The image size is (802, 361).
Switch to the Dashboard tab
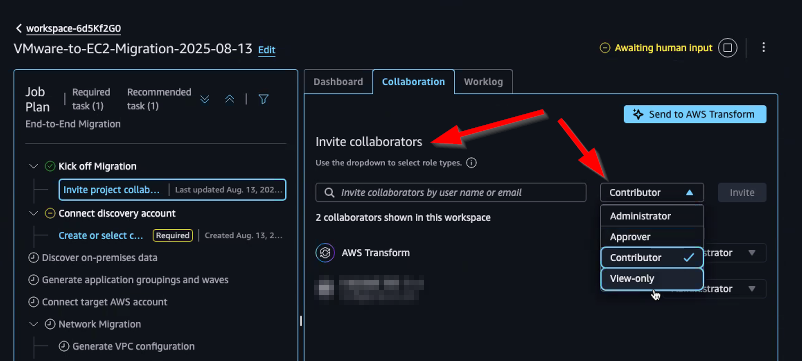(x=338, y=82)
